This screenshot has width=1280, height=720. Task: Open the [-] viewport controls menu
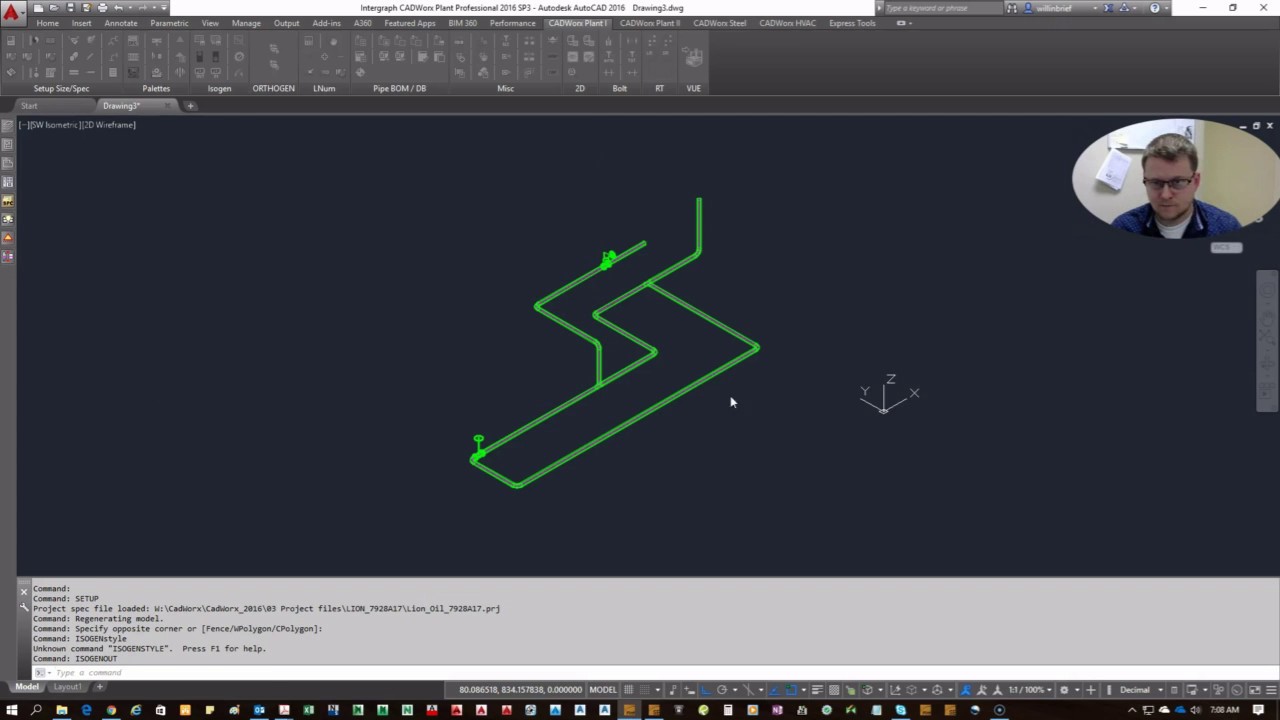[x=23, y=125]
